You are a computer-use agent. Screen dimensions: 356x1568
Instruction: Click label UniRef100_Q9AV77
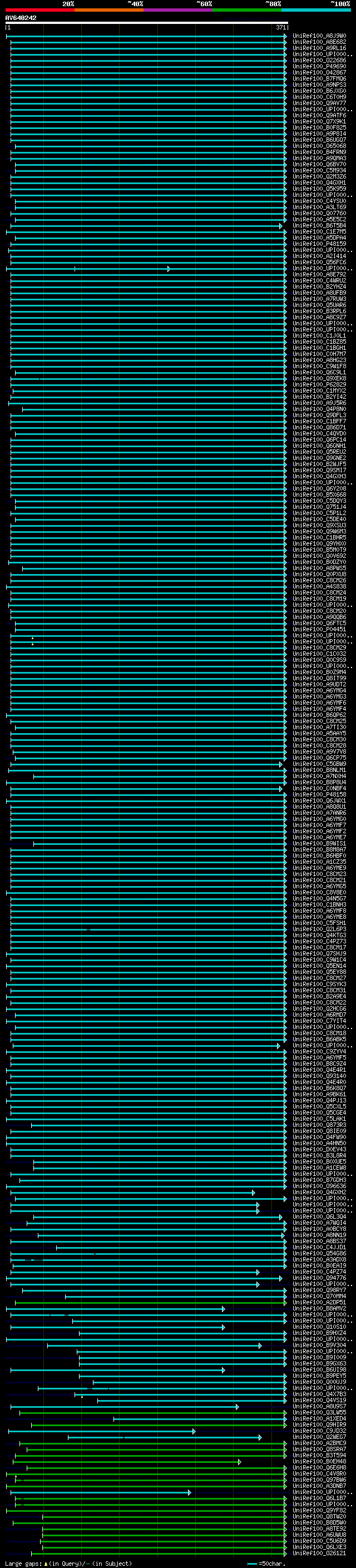pyautogui.click(x=319, y=103)
